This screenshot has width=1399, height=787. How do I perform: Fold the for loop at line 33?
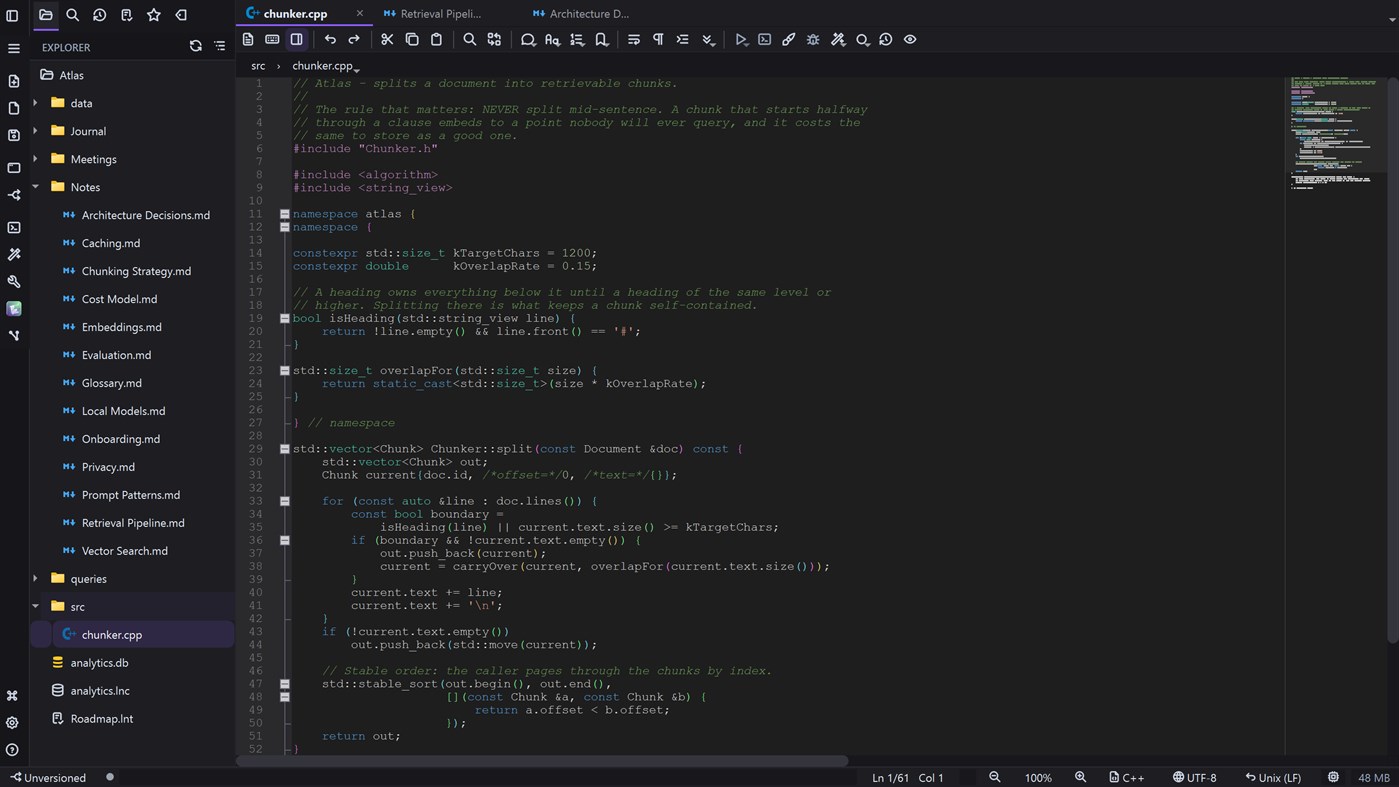point(285,501)
